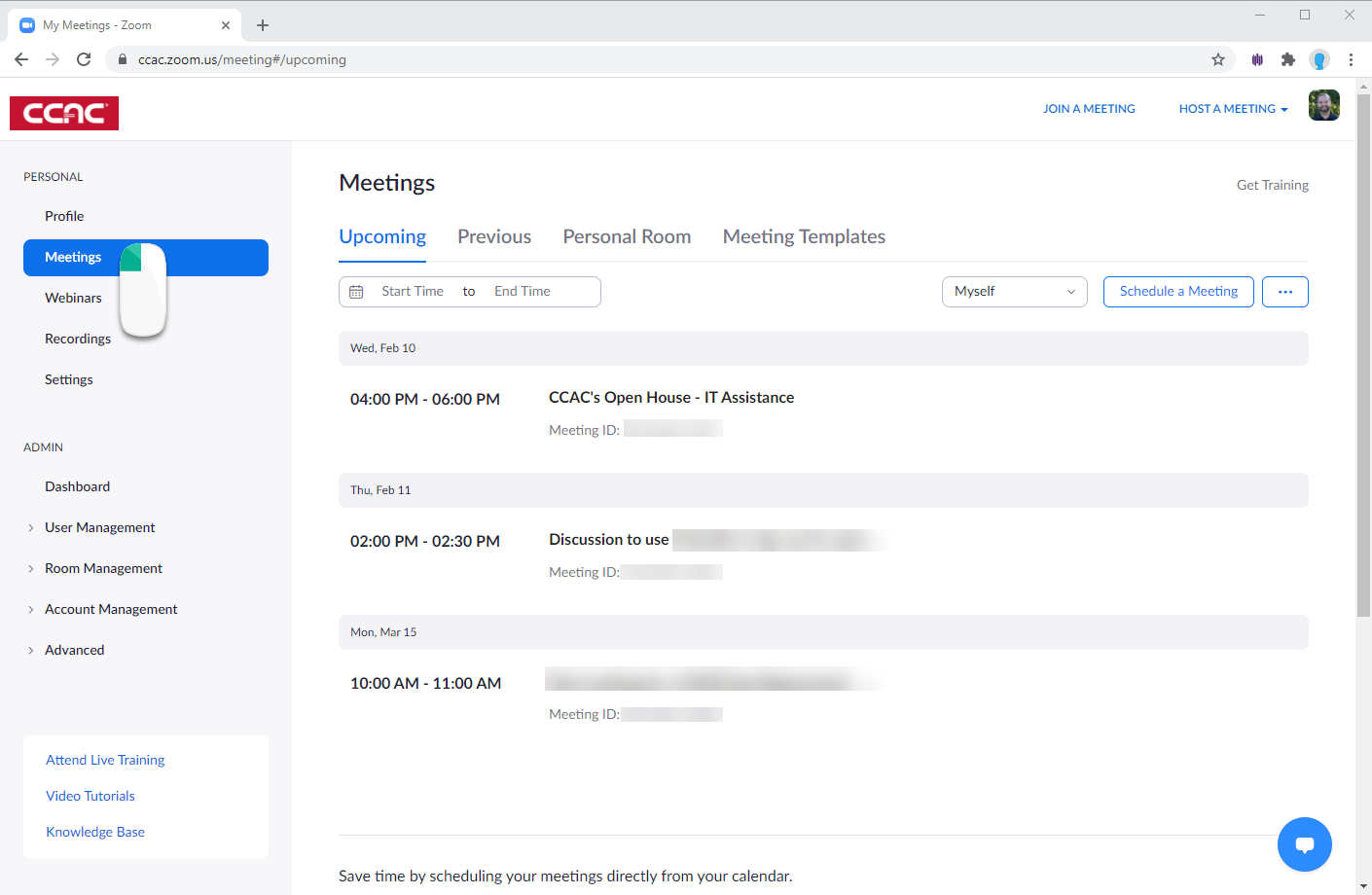Switch to the Upcoming tab
Viewport: 1372px width, 895px height.
click(x=382, y=236)
